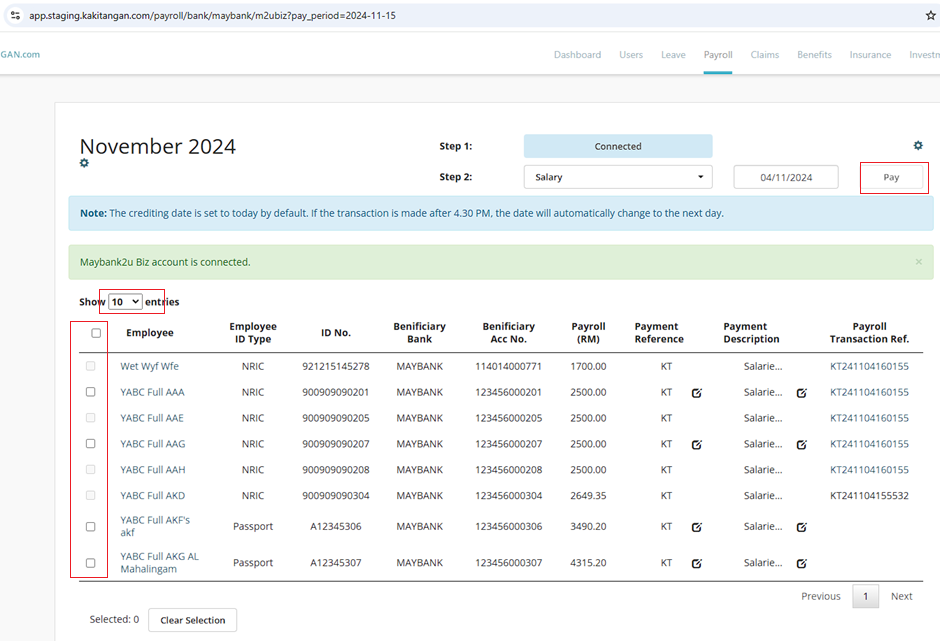Click the Clear Selection button
Image resolution: width=940 pixels, height=641 pixels.
click(x=192, y=620)
